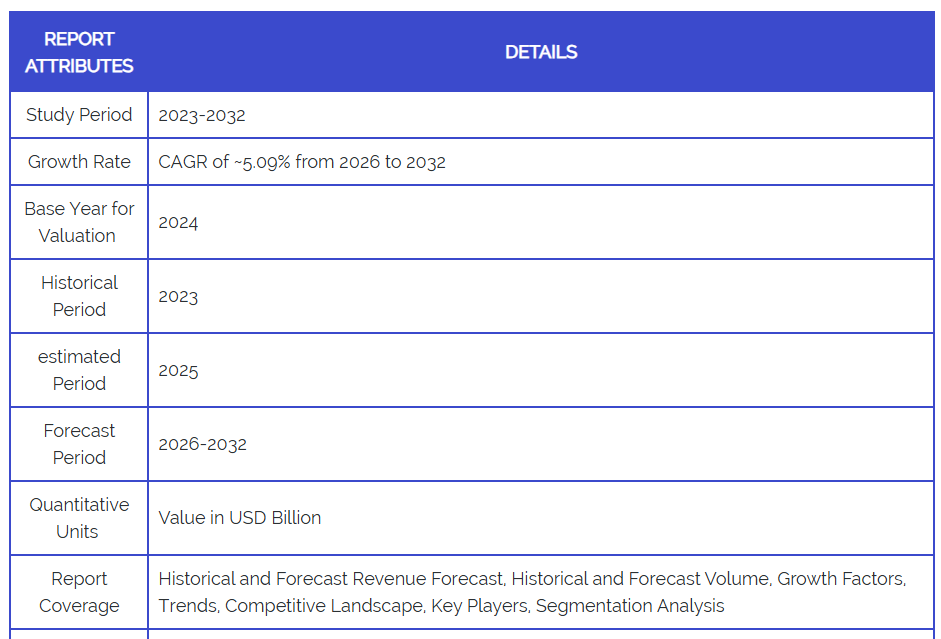Click the 2026-2032 forecast period value
The image size is (941, 639).
point(202,445)
